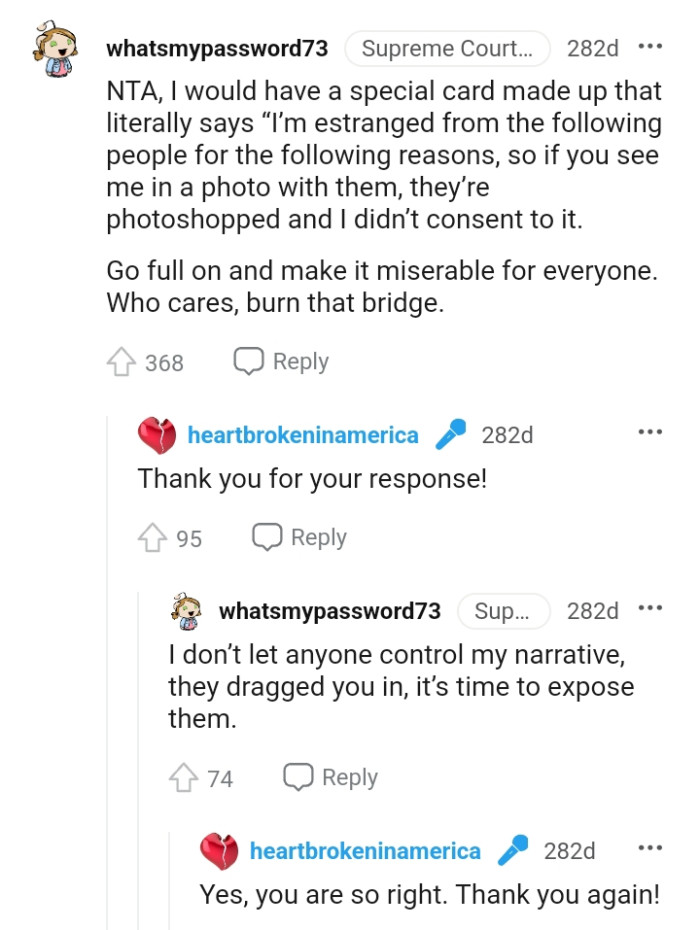Click the OP microphone icon on the bottom comment
700x930 pixels.
click(516, 849)
